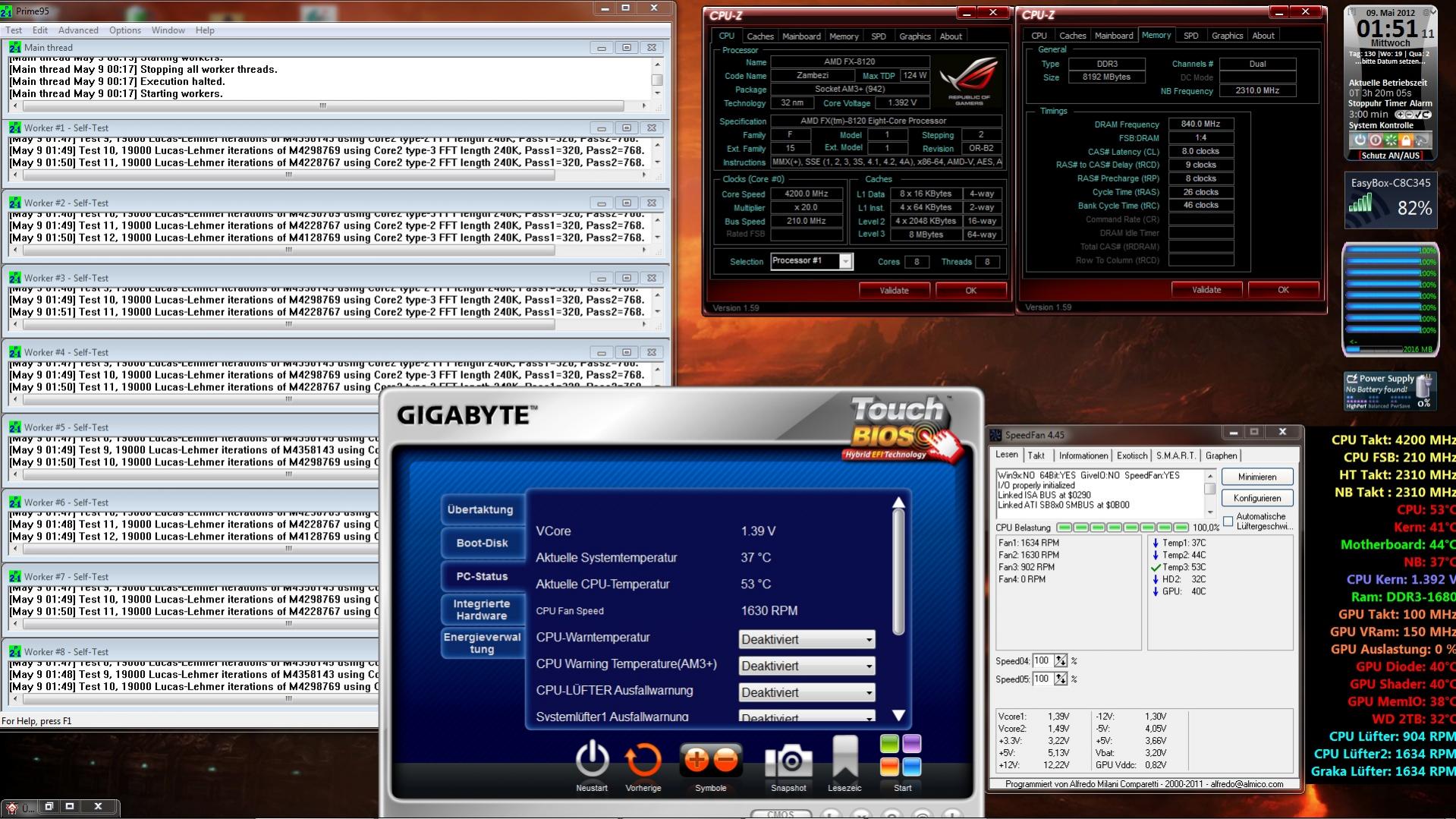Switch to the S.M.A.R.T. tab in SpeedFan
This screenshot has width=1456, height=819.
point(1175,455)
